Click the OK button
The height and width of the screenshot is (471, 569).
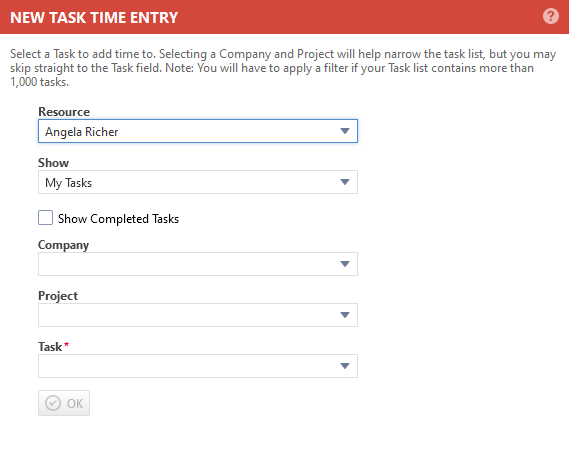(x=64, y=403)
